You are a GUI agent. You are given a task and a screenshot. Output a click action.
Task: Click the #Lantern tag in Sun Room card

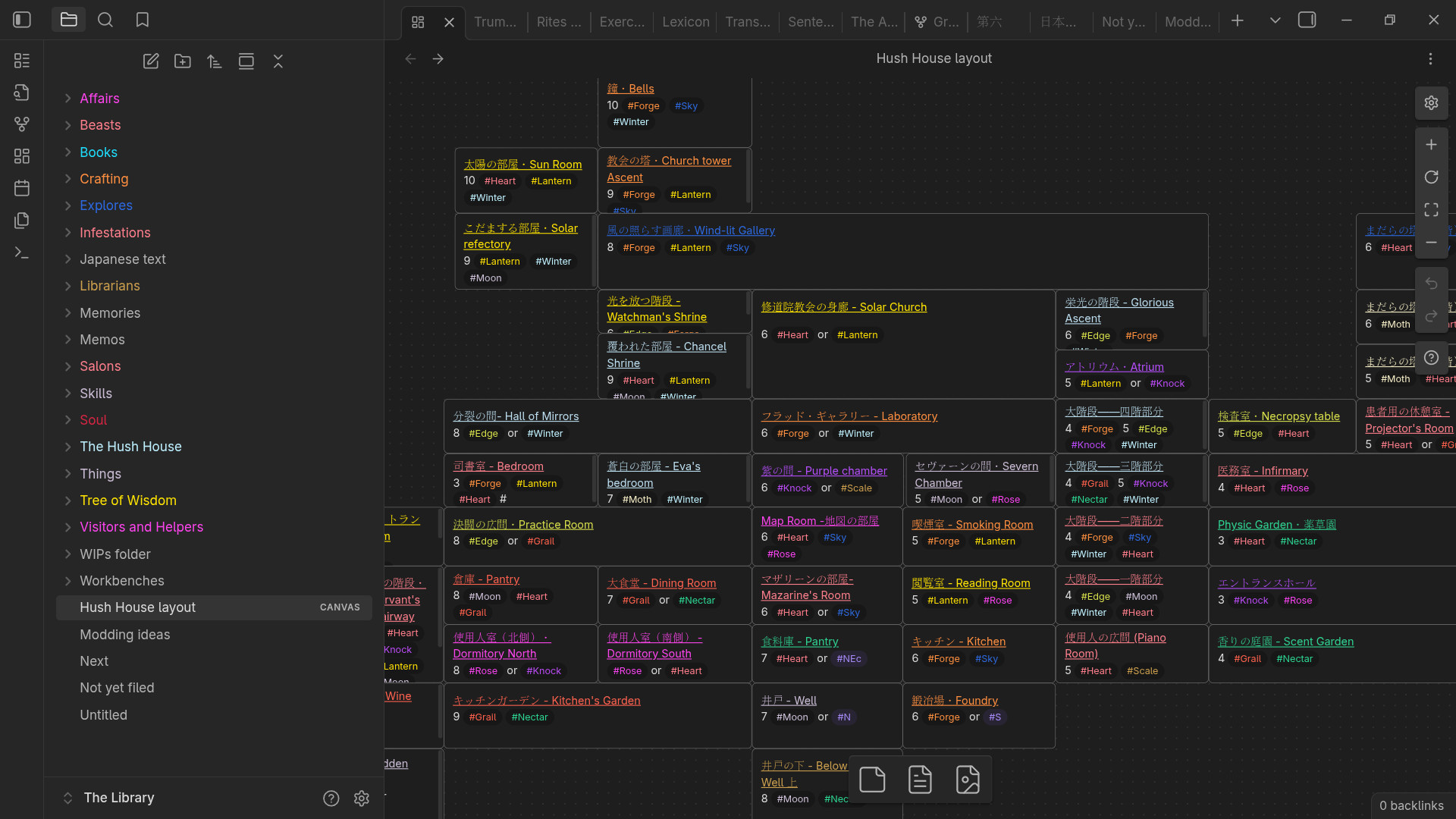(x=551, y=181)
